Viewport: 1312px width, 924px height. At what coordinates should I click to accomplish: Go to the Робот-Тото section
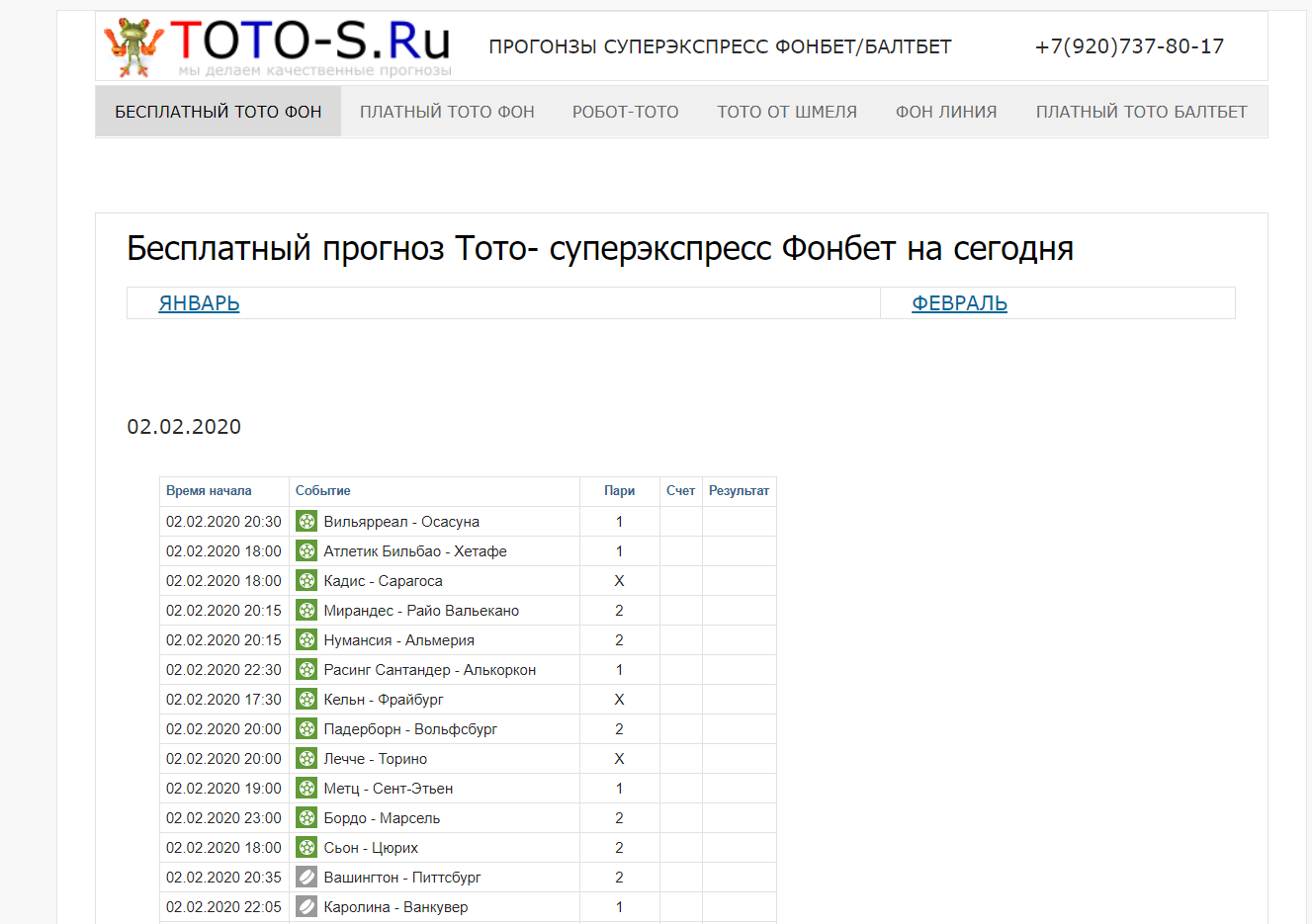pos(625,112)
